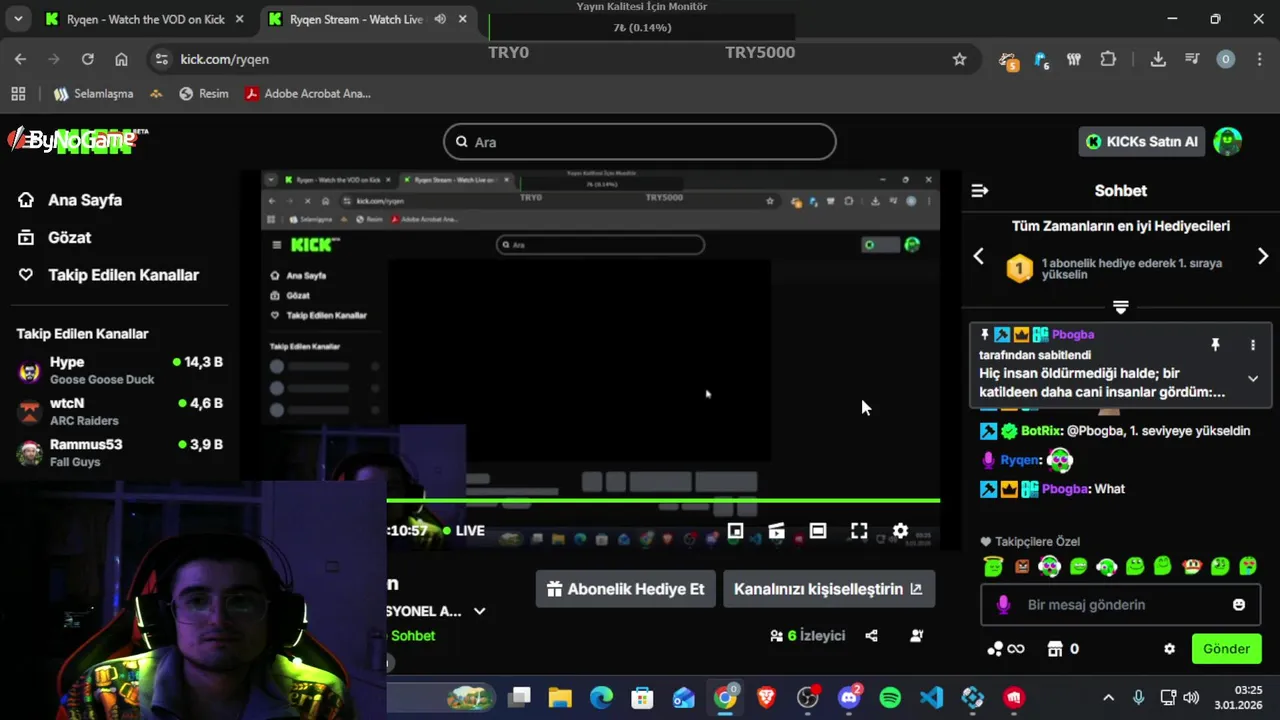The height and width of the screenshot is (720, 1280).
Task: Bookmark page with the star icon
Action: 960,59
